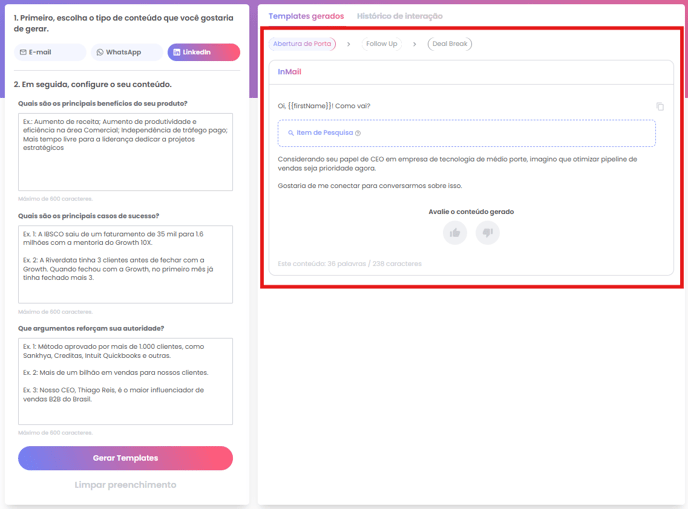Select the WhatsApp content type
This screenshot has height=509, width=688.
click(x=127, y=52)
